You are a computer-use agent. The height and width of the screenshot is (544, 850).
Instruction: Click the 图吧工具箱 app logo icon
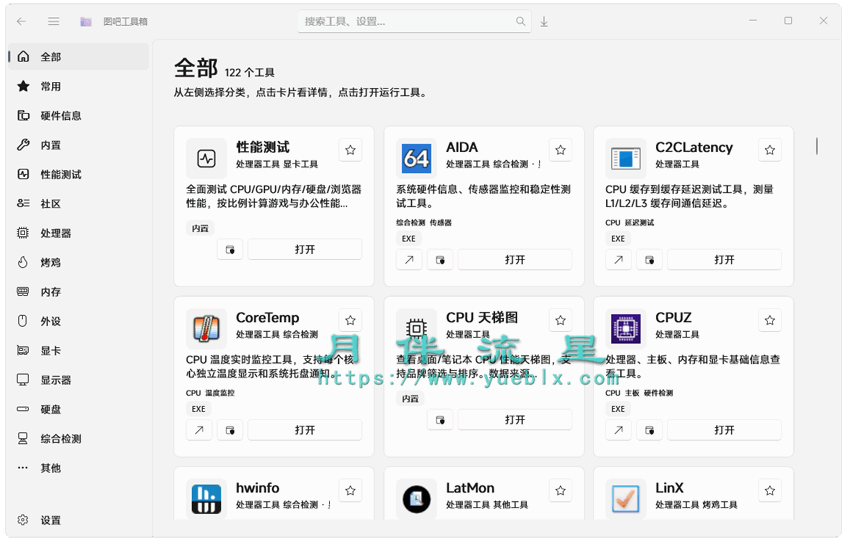pyautogui.click(x=86, y=22)
